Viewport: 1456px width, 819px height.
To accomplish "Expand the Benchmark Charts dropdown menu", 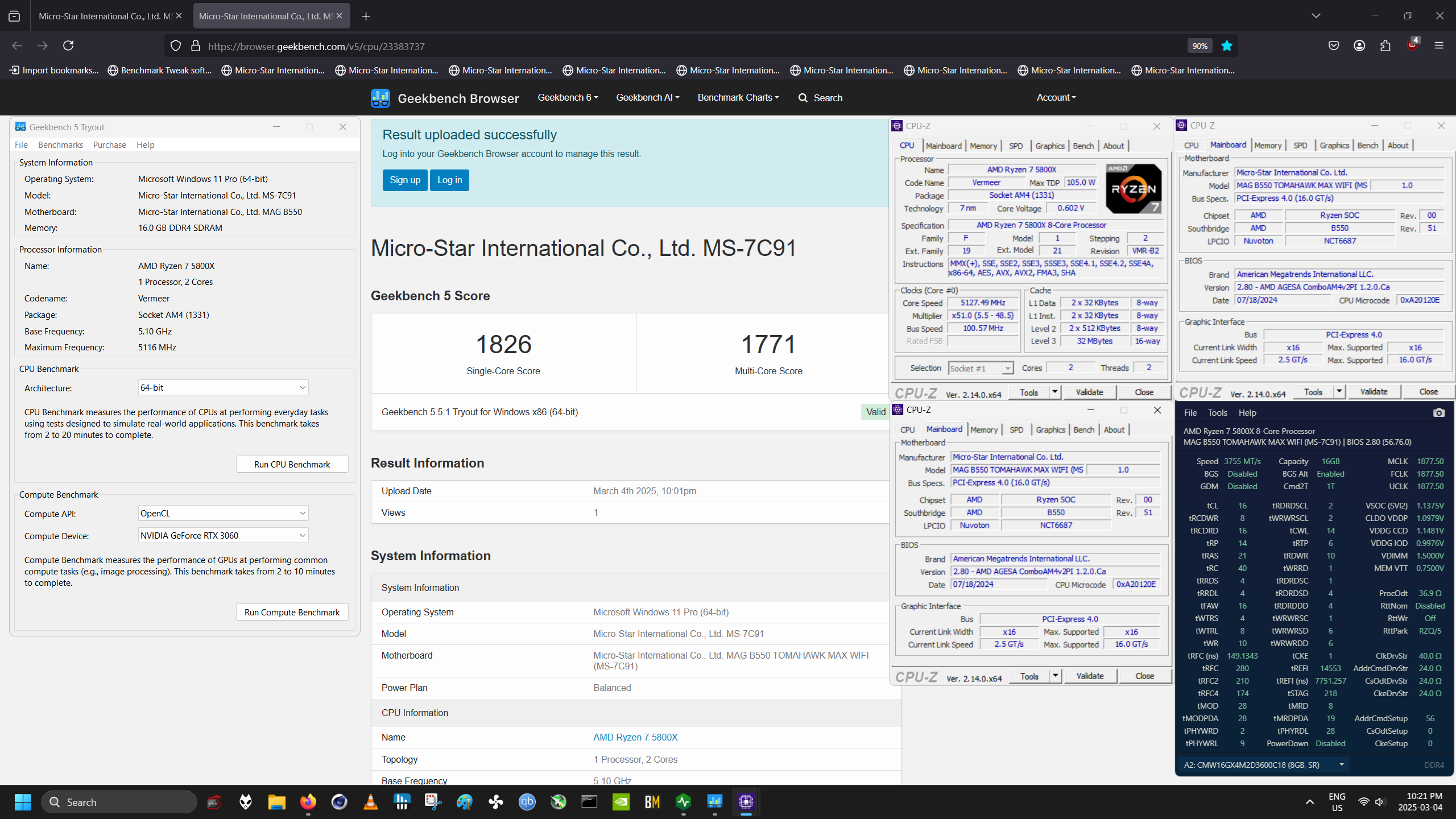I will point(738,97).
